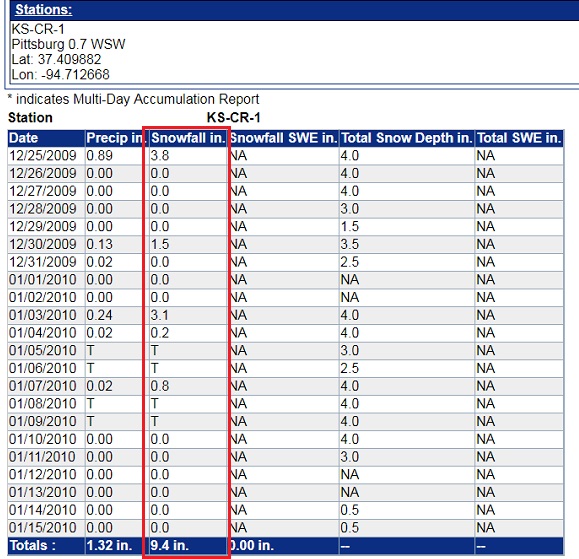Select the Lat: 37.409882 text
Screen dimensions: 579x559
pyautogui.click(x=56, y=59)
